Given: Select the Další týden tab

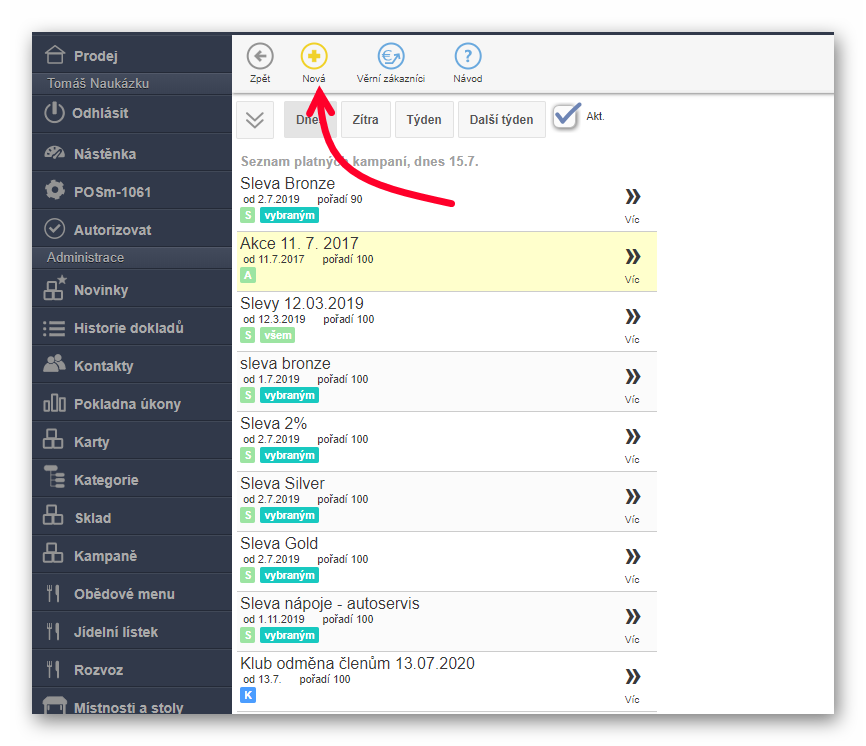Looking at the screenshot, I should pos(502,120).
